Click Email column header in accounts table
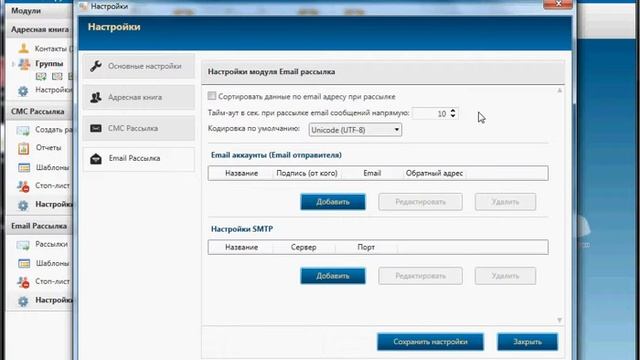 coord(372,173)
